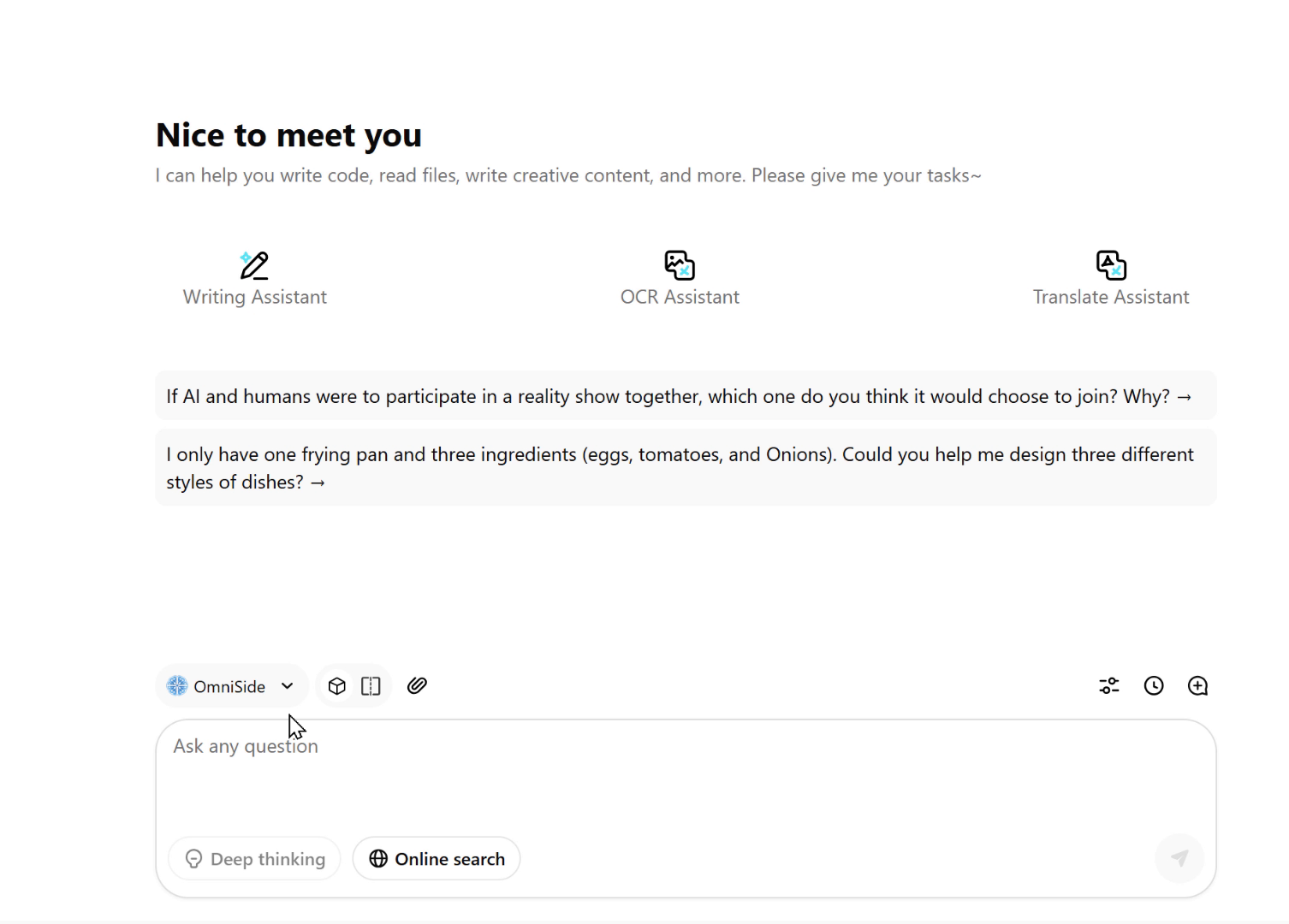Open chat history clock icon
Image resolution: width=1289 pixels, height=924 pixels.
[x=1154, y=686]
